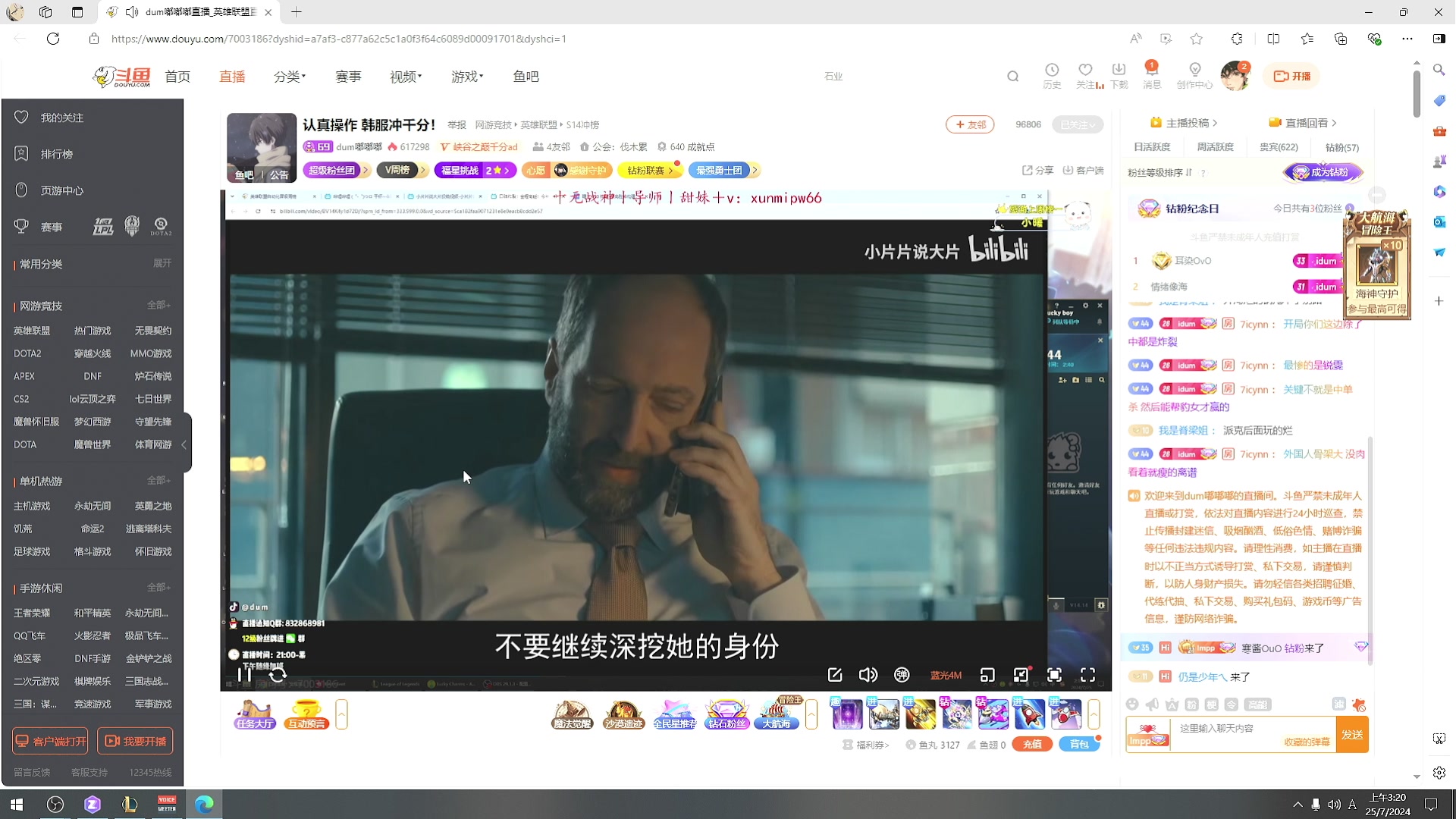Viewport: 1456px width, 819px height.
Task: Open 鱼吧 in top navigation
Action: coord(526,77)
